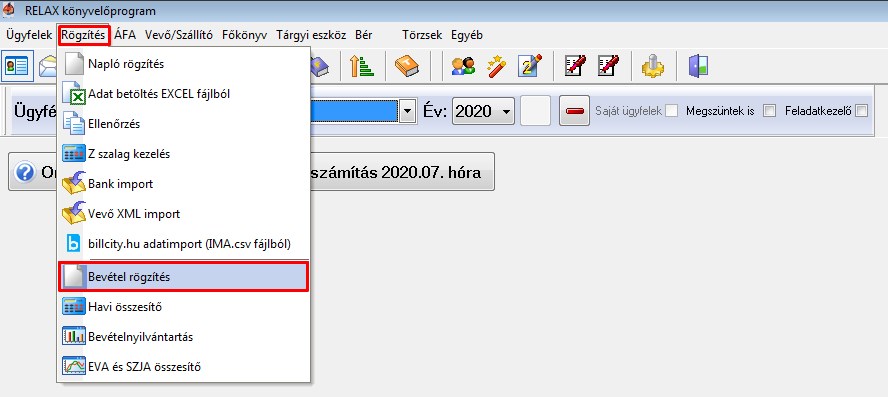Open the Tárgyi eszköz menu
Image resolution: width=888 pixels, height=397 pixels.
[x=311, y=35]
